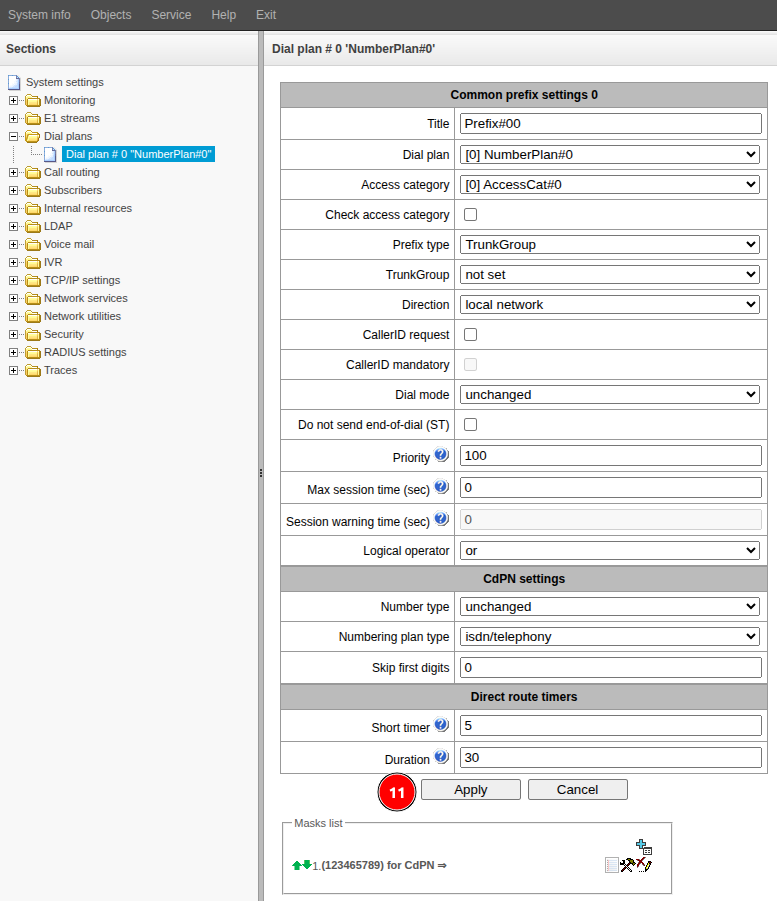This screenshot has height=901, width=777.
Task: Click the LDAP folder icon
Action: pyautogui.click(x=33, y=226)
